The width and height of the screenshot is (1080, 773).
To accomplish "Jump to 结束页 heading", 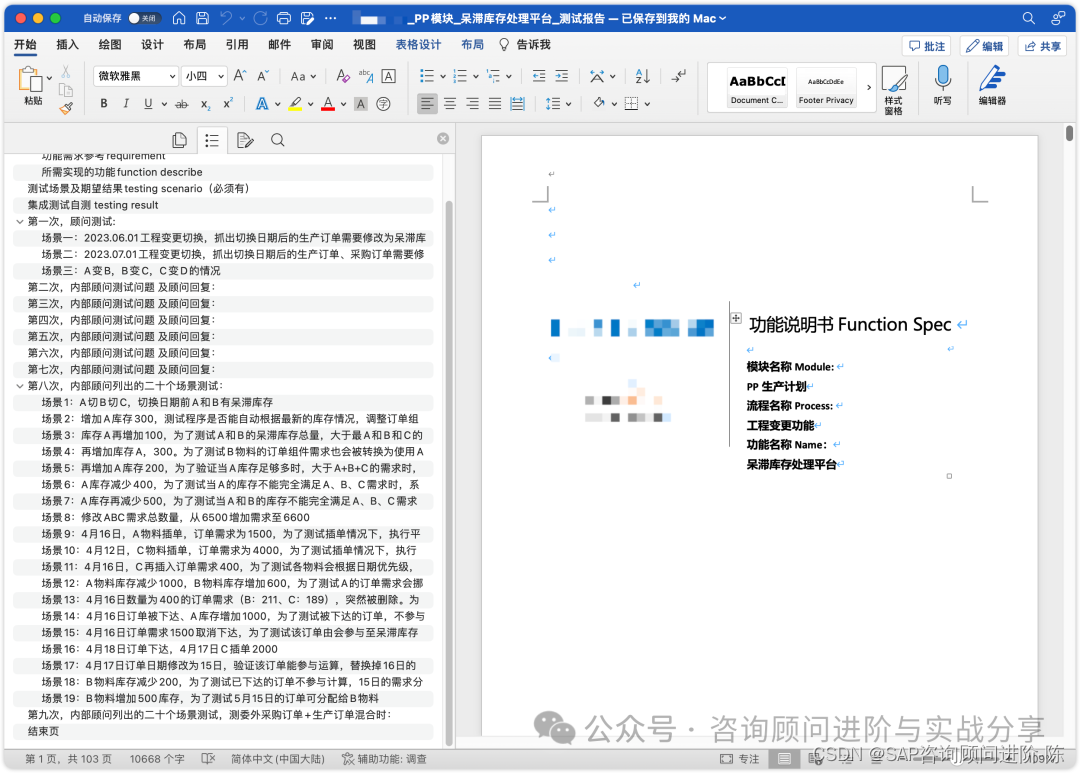I will click(x=43, y=732).
